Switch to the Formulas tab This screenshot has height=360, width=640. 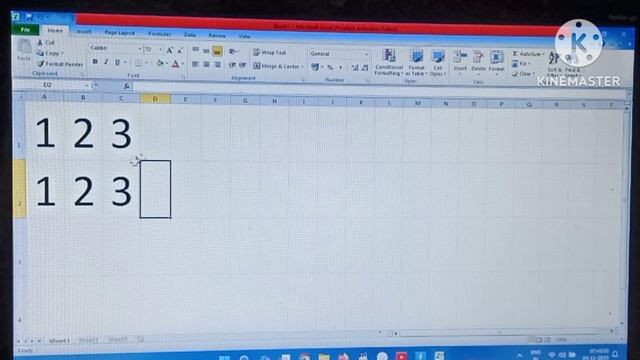point(160,34)
